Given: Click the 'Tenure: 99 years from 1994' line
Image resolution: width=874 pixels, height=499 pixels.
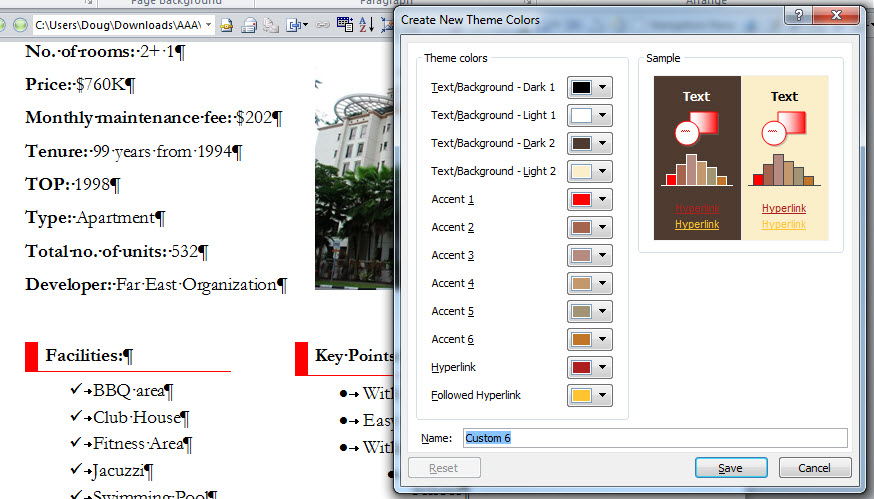Looking at the screenshot, I should 134,151.
